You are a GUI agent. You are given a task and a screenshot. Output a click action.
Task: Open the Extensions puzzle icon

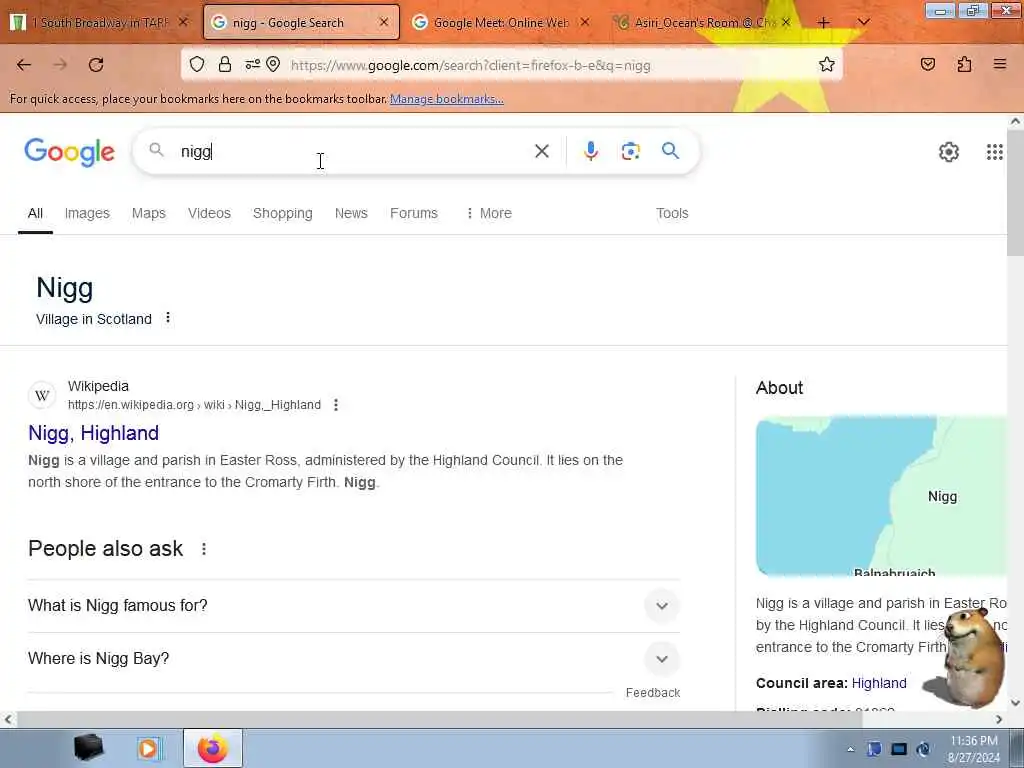[964, 64]
